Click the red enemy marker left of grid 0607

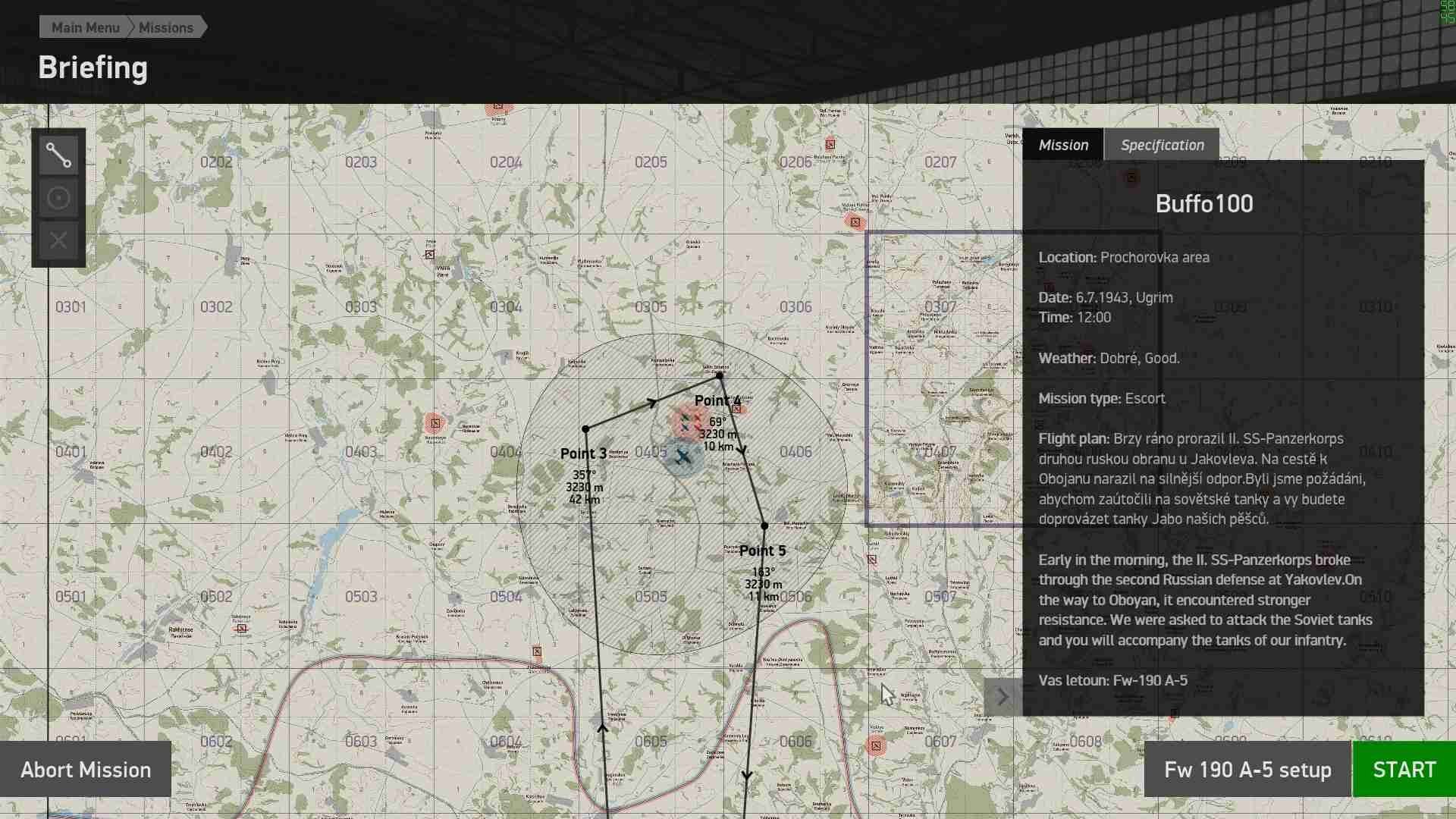point(876,746)
